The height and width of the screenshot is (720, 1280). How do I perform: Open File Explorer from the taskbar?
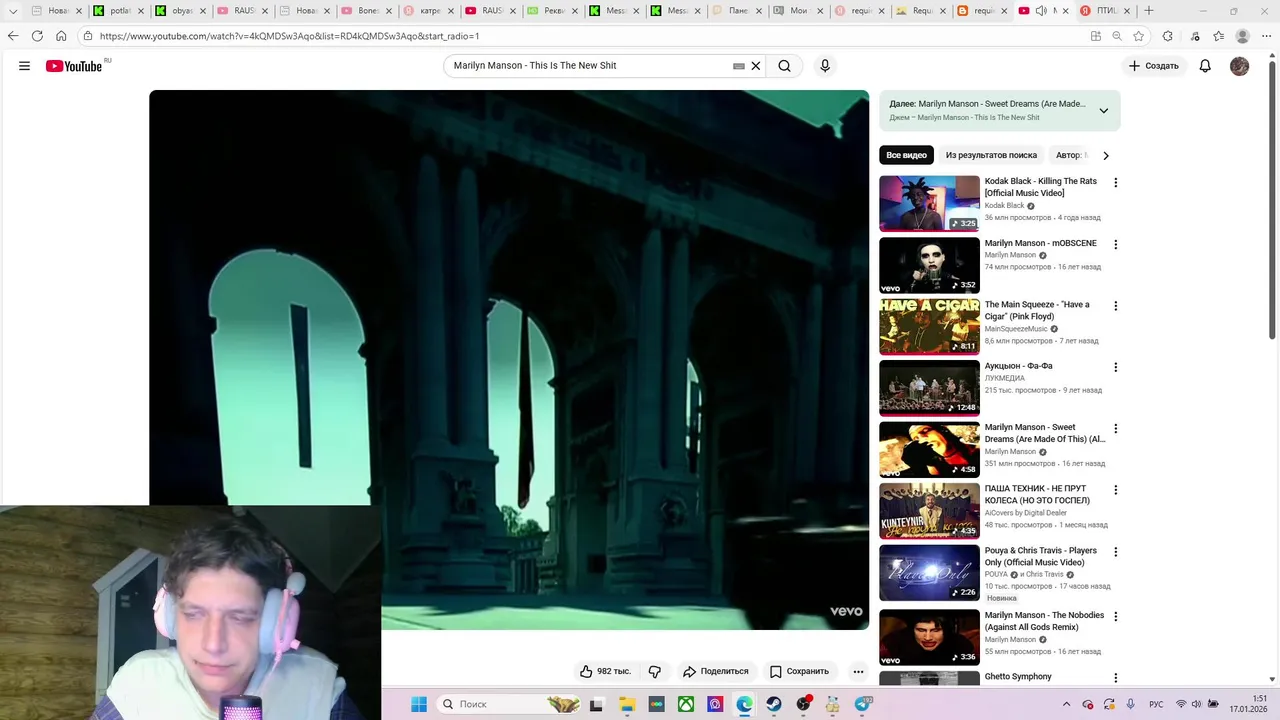pyautogui.click(x=627, y=704)
